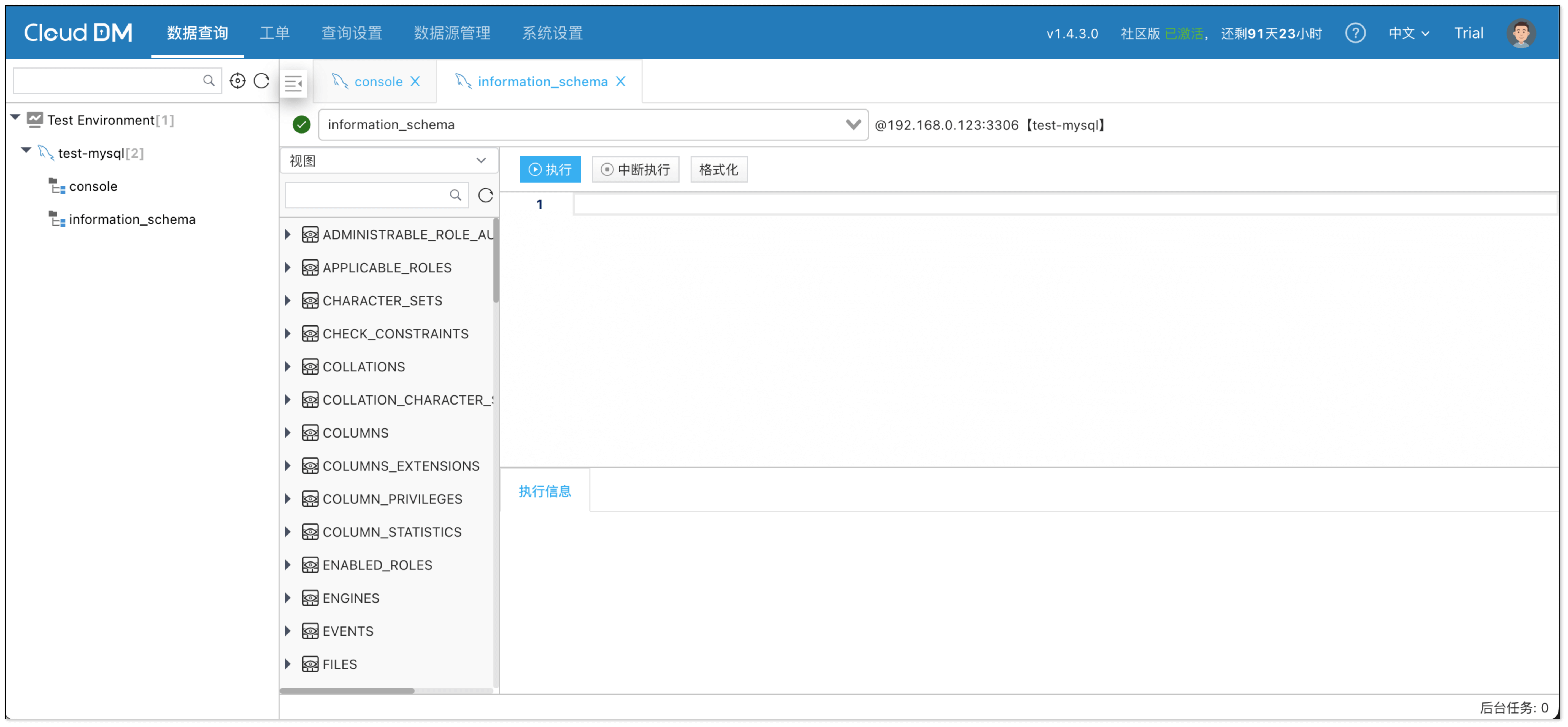The height and width of the screenshot is (727, 1568).
Task: Close the console tab
Action: click(415, 82)
